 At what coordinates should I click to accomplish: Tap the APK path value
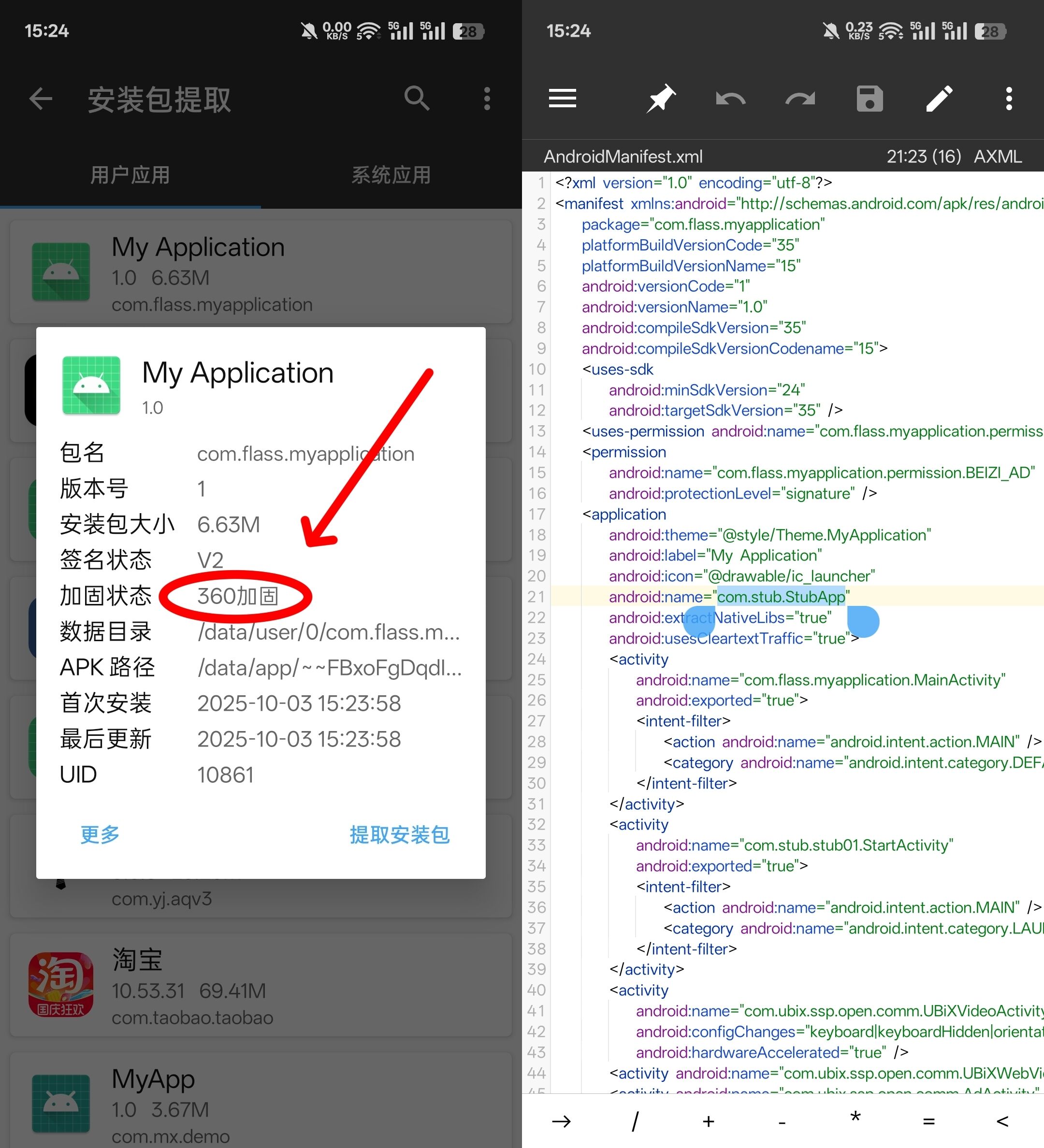[x=330, y=667]
